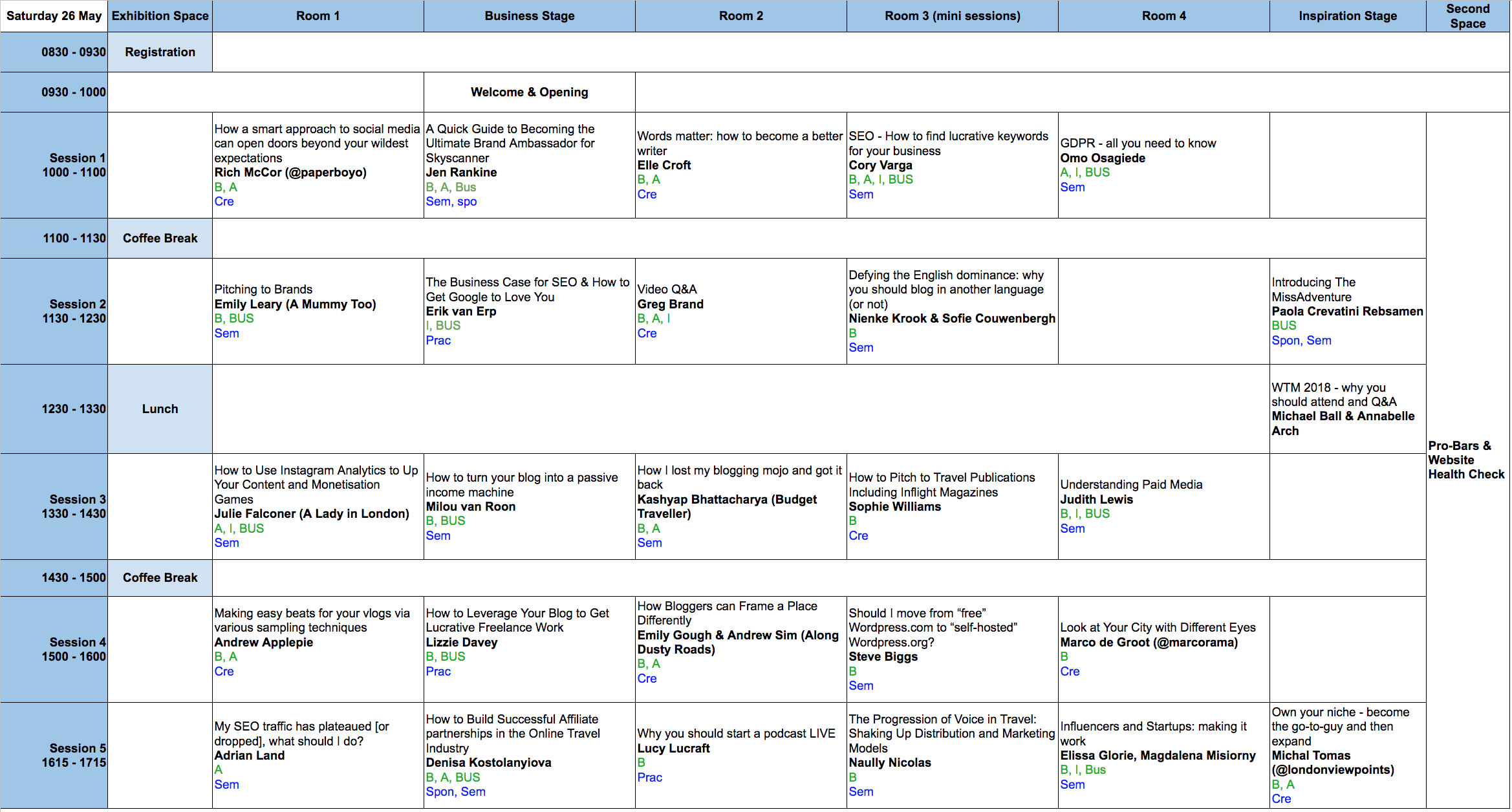The width and height of the screenshot is (1512, 812).
Task: Select the Spon, Sem link under Denisa Kostolanyiova
Action: click(x=456, y=791)
